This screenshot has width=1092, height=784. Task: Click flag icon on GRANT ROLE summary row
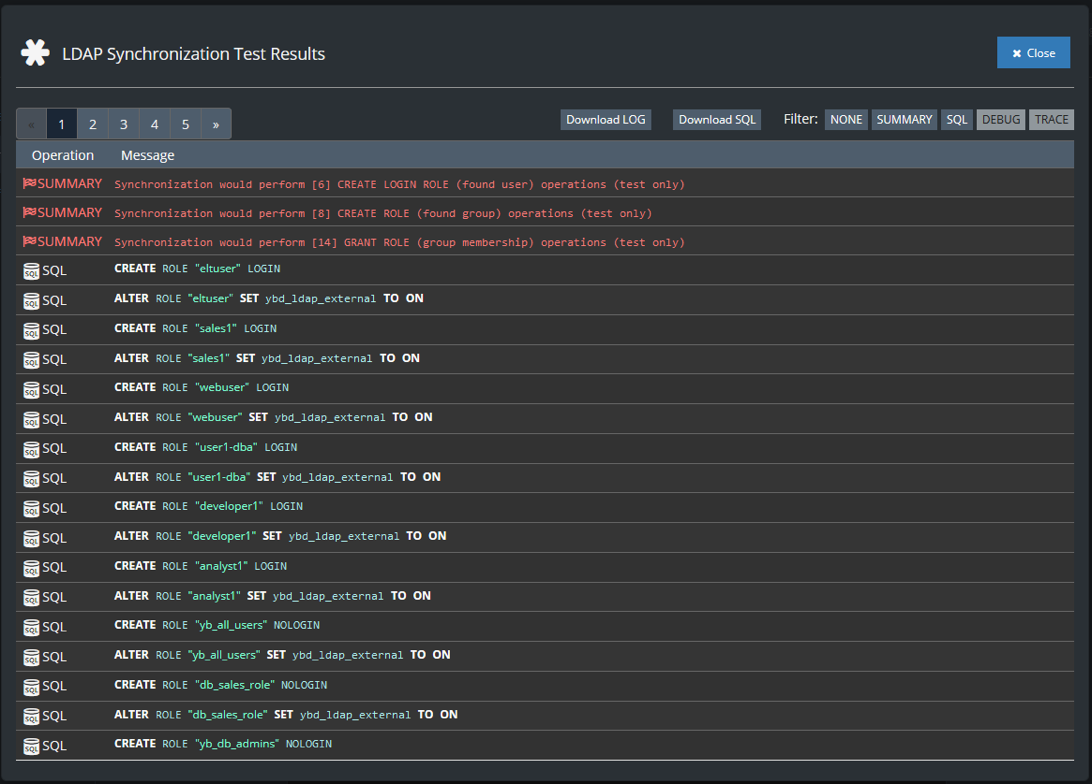click(x=29, y=242)
